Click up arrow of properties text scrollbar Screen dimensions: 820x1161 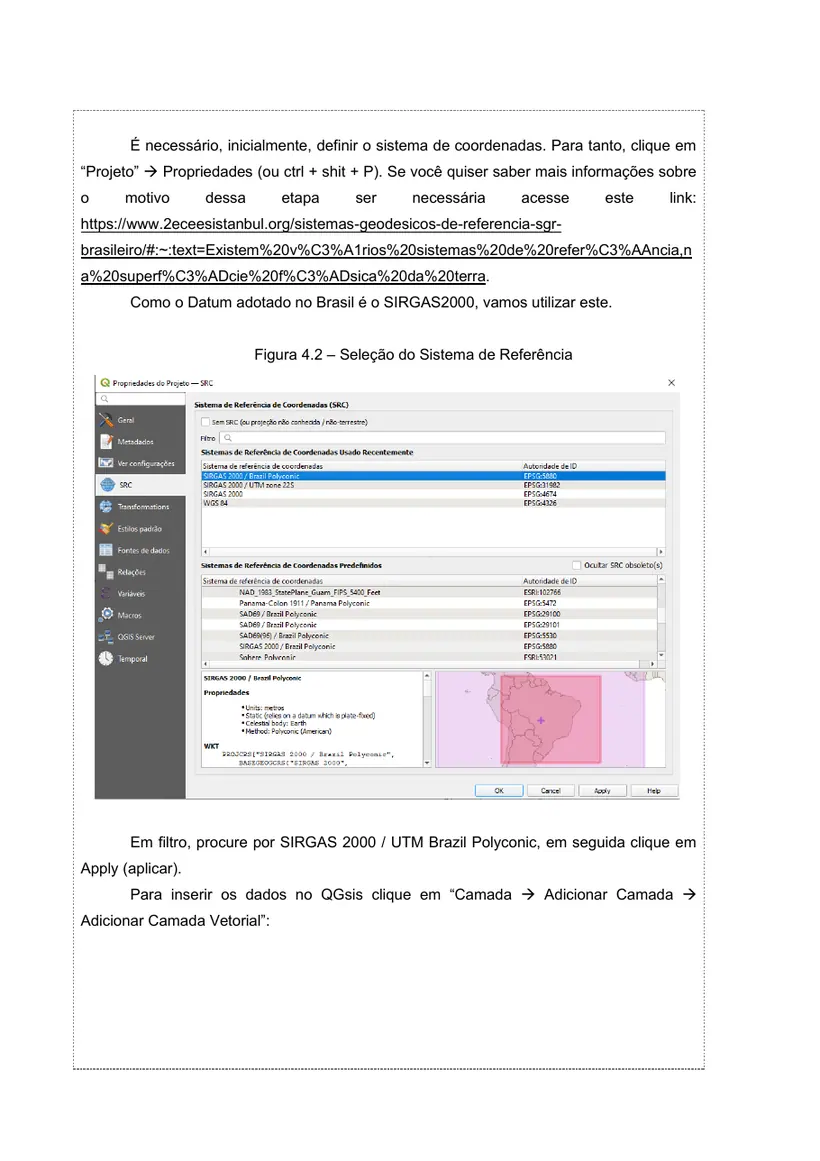tap(427, 676)
